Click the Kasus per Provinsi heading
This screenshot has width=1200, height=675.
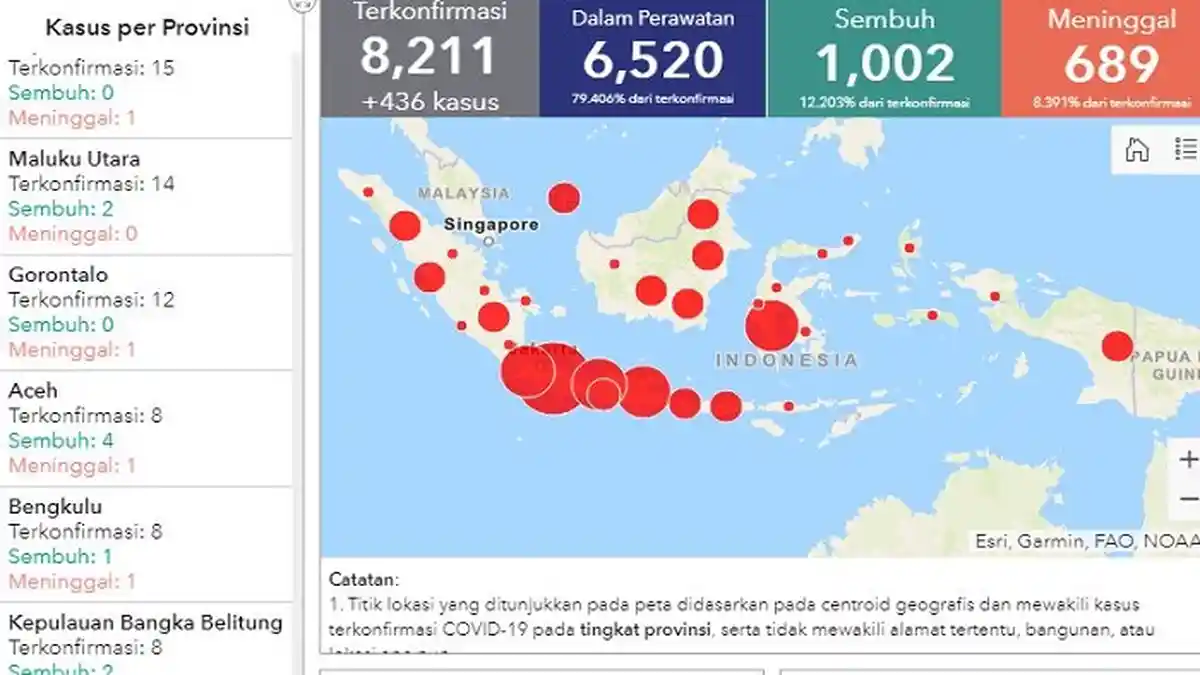147,27
